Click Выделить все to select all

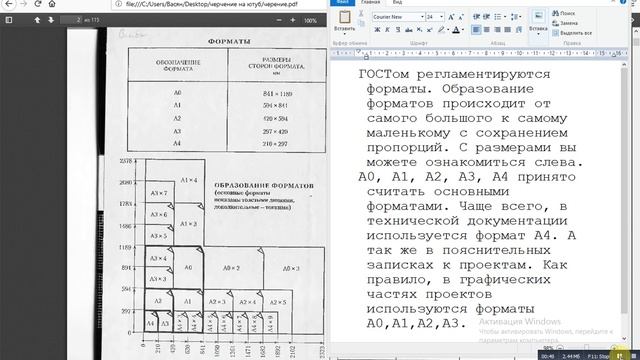572,33
